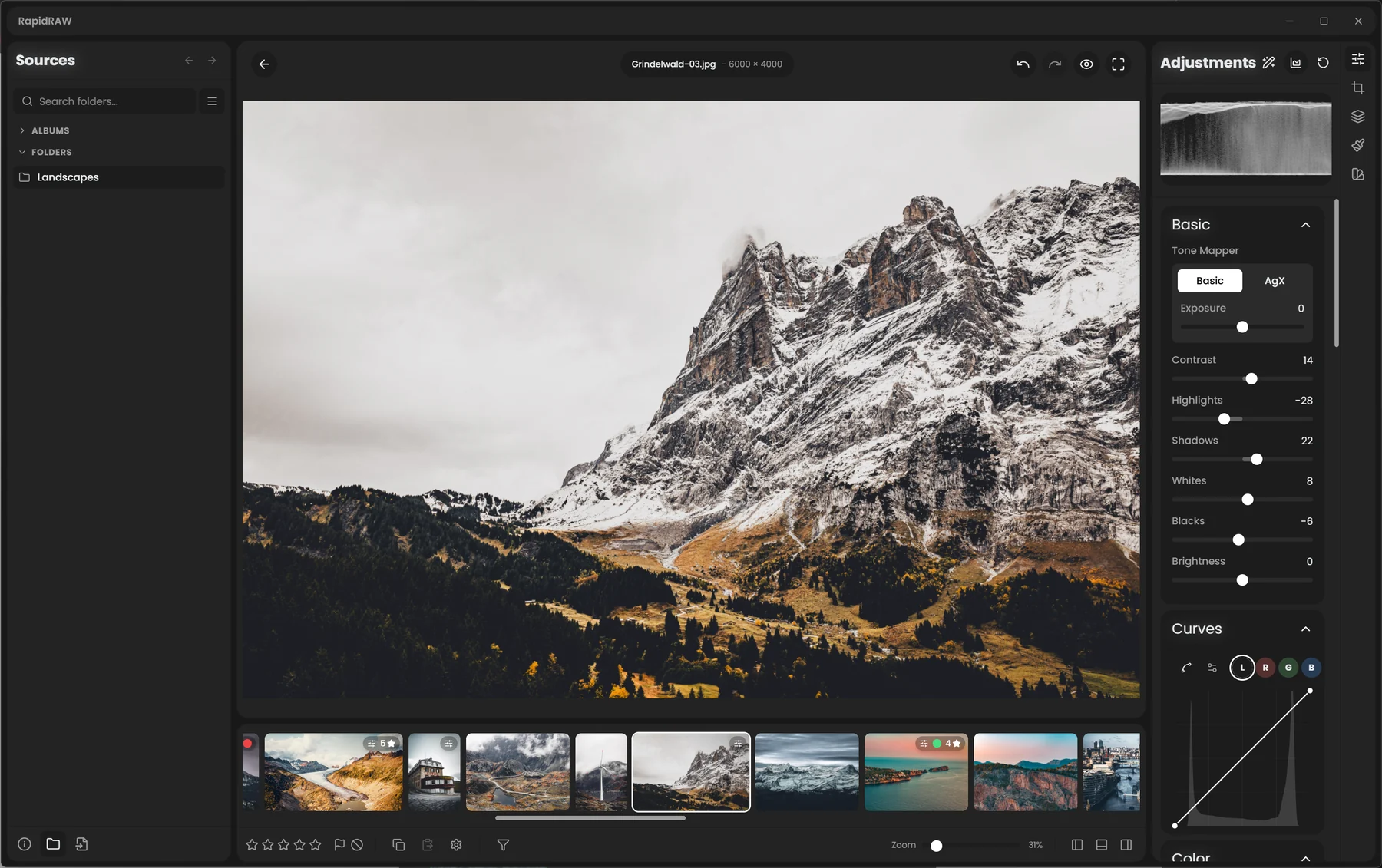Open the adjustments sliders panel icon

pyautogui.click(x=1357, y=59)
